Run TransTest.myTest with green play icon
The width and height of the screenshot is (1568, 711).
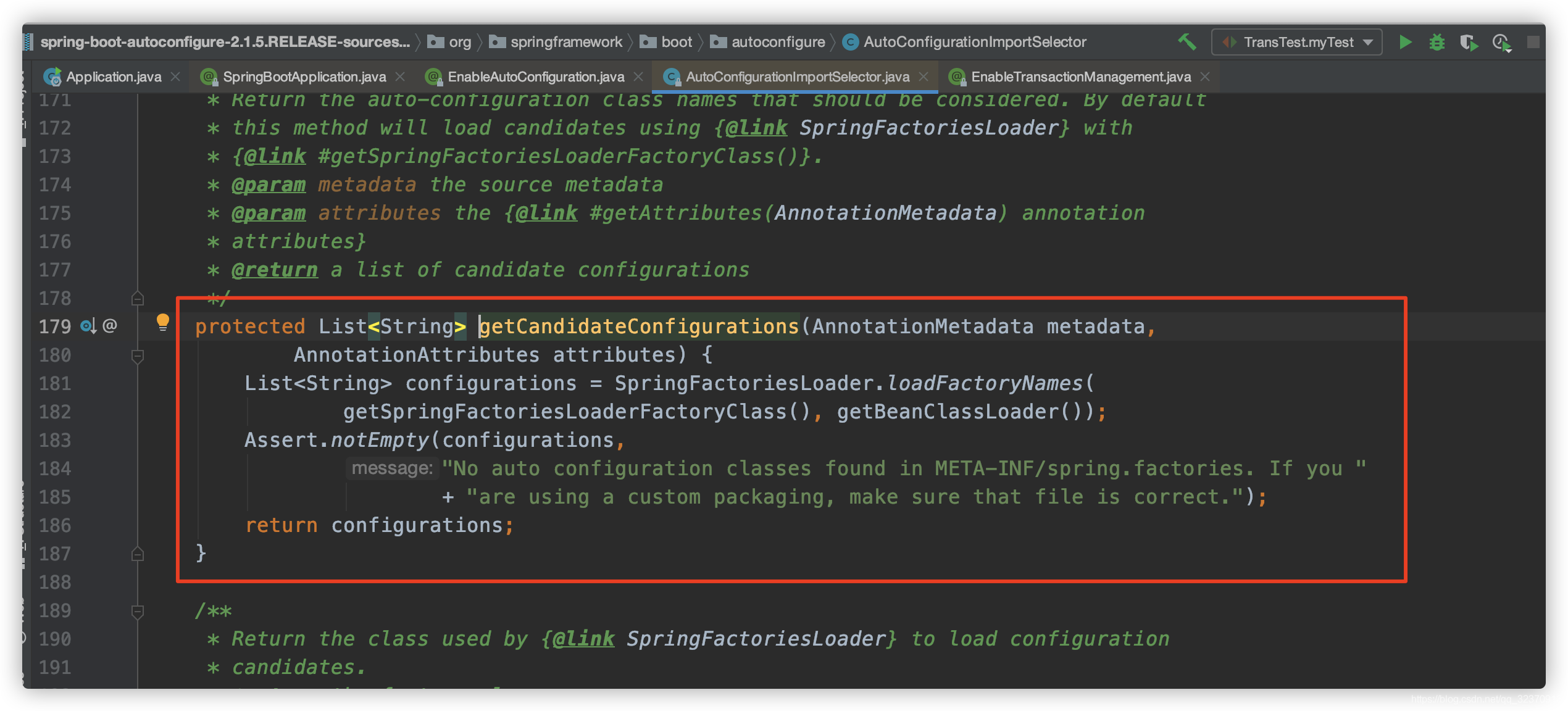(1406, 42)
